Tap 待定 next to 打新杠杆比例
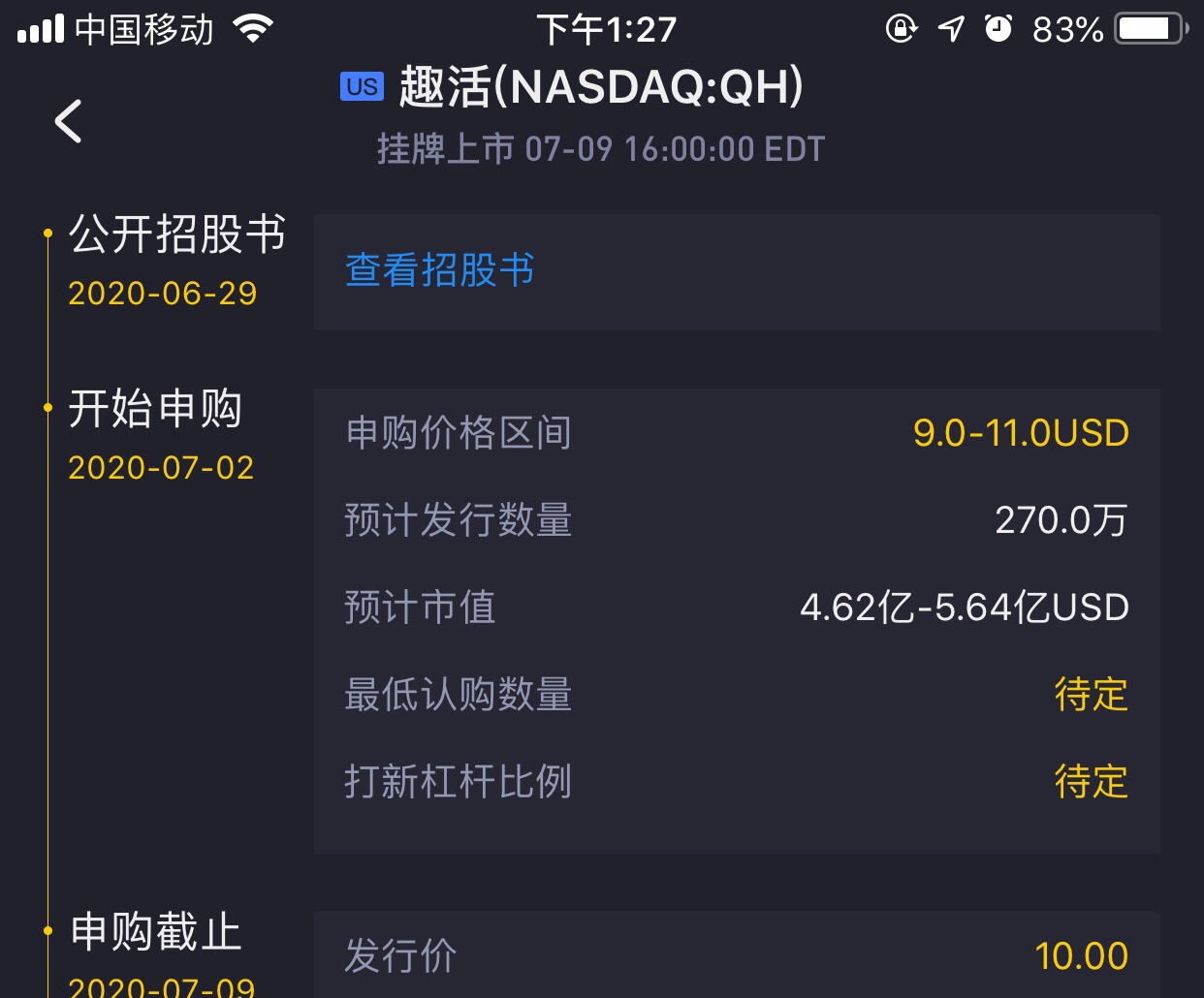Viewport: 1204px width, 998px height. coord(1091,782)
